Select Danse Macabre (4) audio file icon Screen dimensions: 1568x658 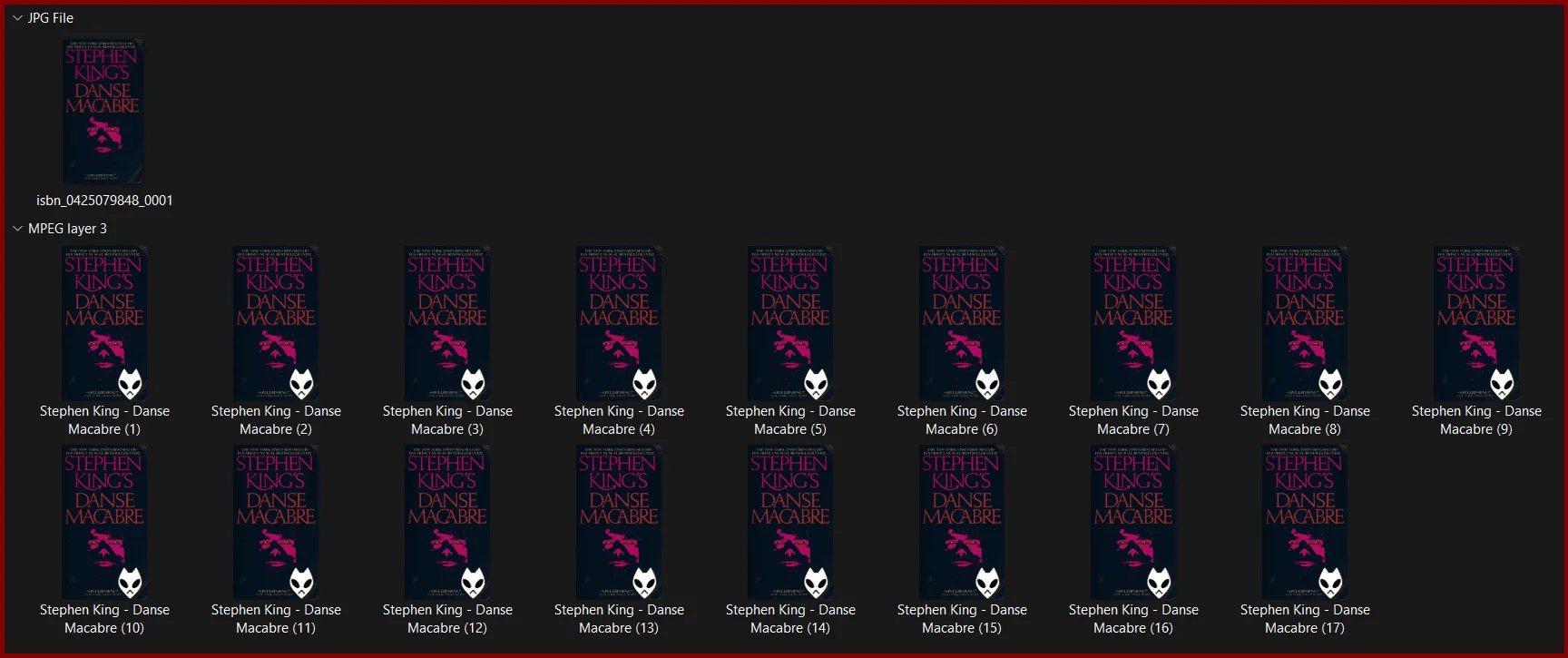coord(619,323)
